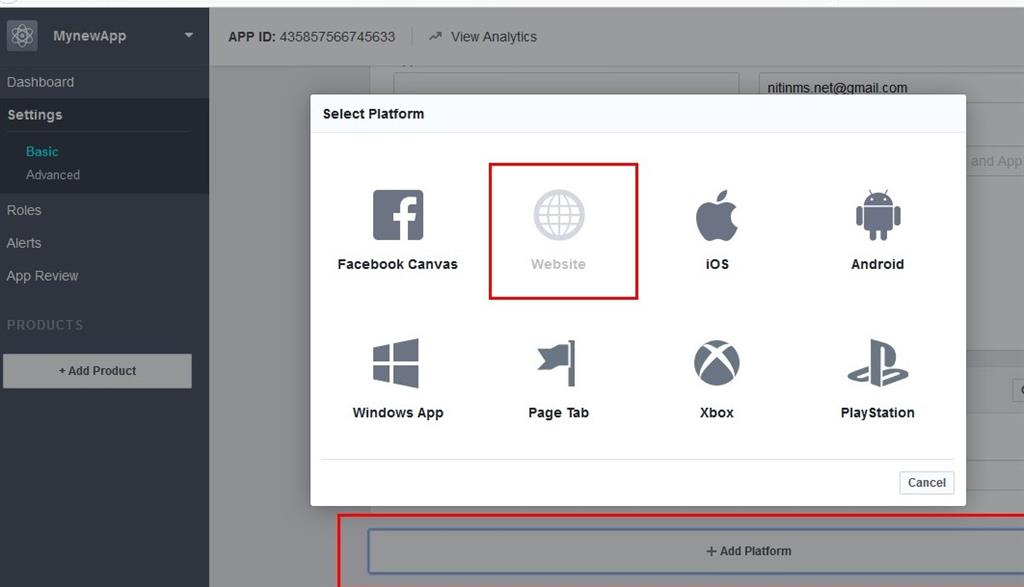Click the contact email field nitinms.net@gmail.com

pyautogui.click(x=891, y=87)
